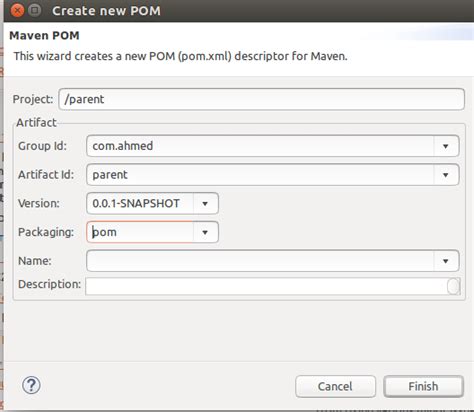The image size is (474, 412).
Task: Click the Artifact Id field with parent
Action: (260, 175)
